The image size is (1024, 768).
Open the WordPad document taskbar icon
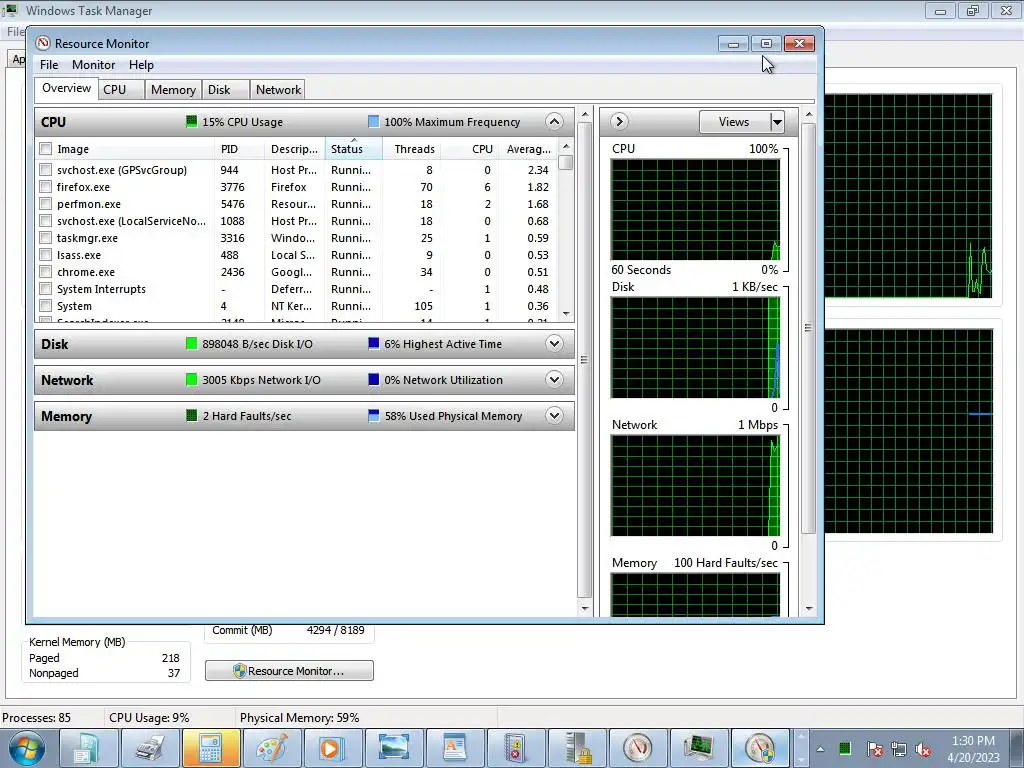coord(455,748)
